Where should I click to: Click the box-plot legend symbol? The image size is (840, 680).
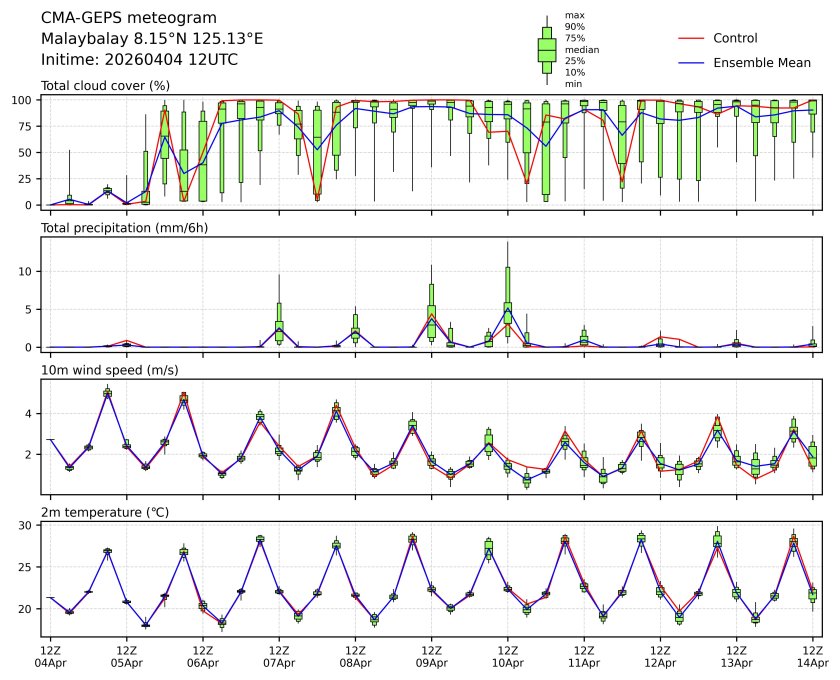pos(547,49)
